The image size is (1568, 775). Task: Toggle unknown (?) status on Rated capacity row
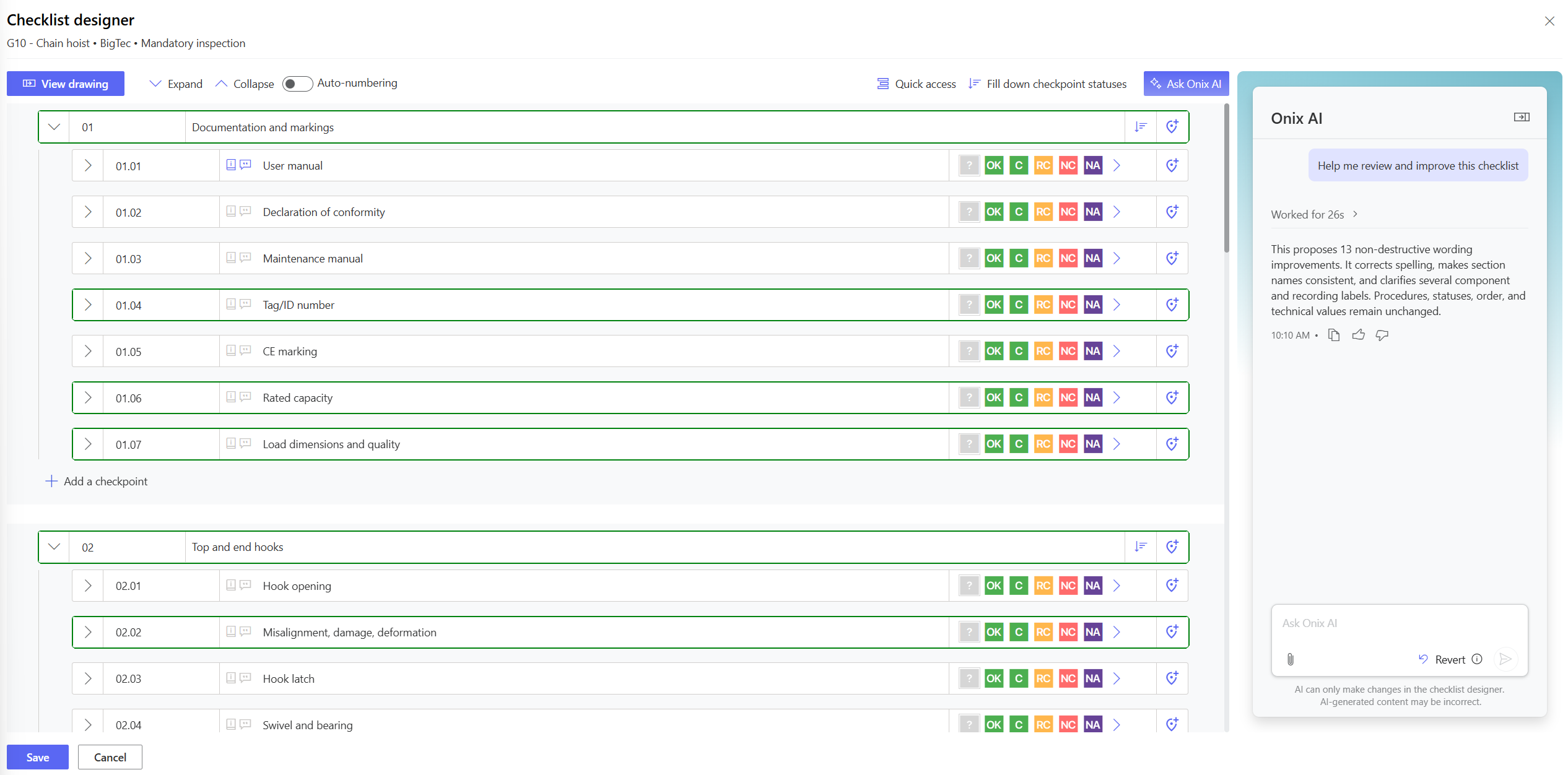pos(969,397)
